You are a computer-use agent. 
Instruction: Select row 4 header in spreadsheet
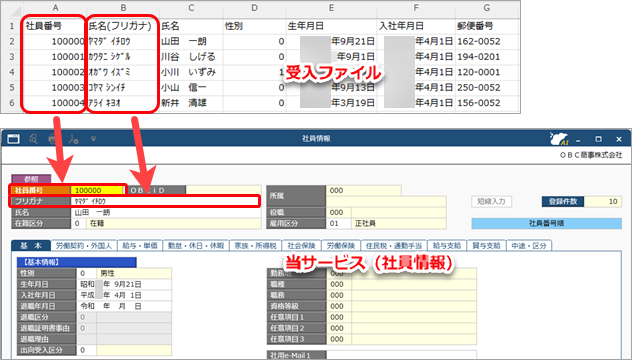pos(12,72)
